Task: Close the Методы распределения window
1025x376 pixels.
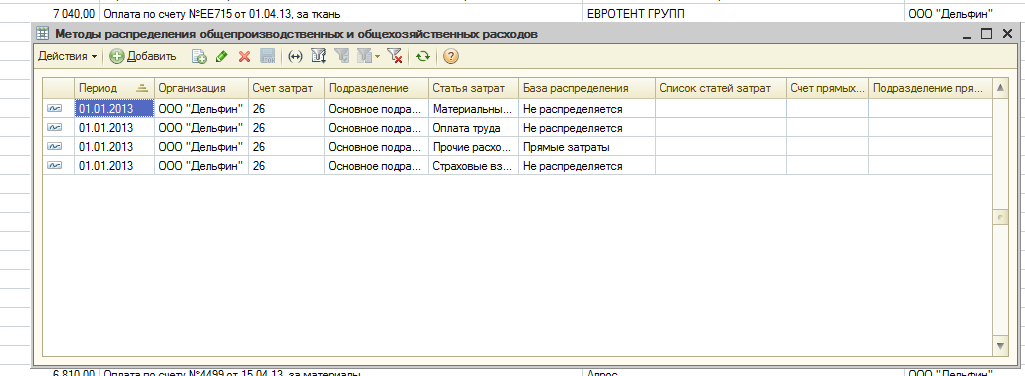Action: [x=1007, y=34]
